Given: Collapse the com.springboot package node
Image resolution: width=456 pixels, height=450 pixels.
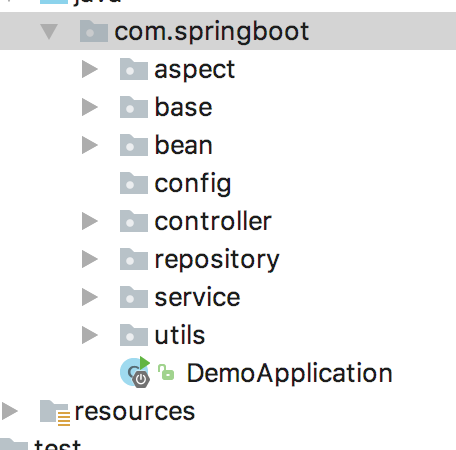Looking at the screenshot, I should (49, 31).
